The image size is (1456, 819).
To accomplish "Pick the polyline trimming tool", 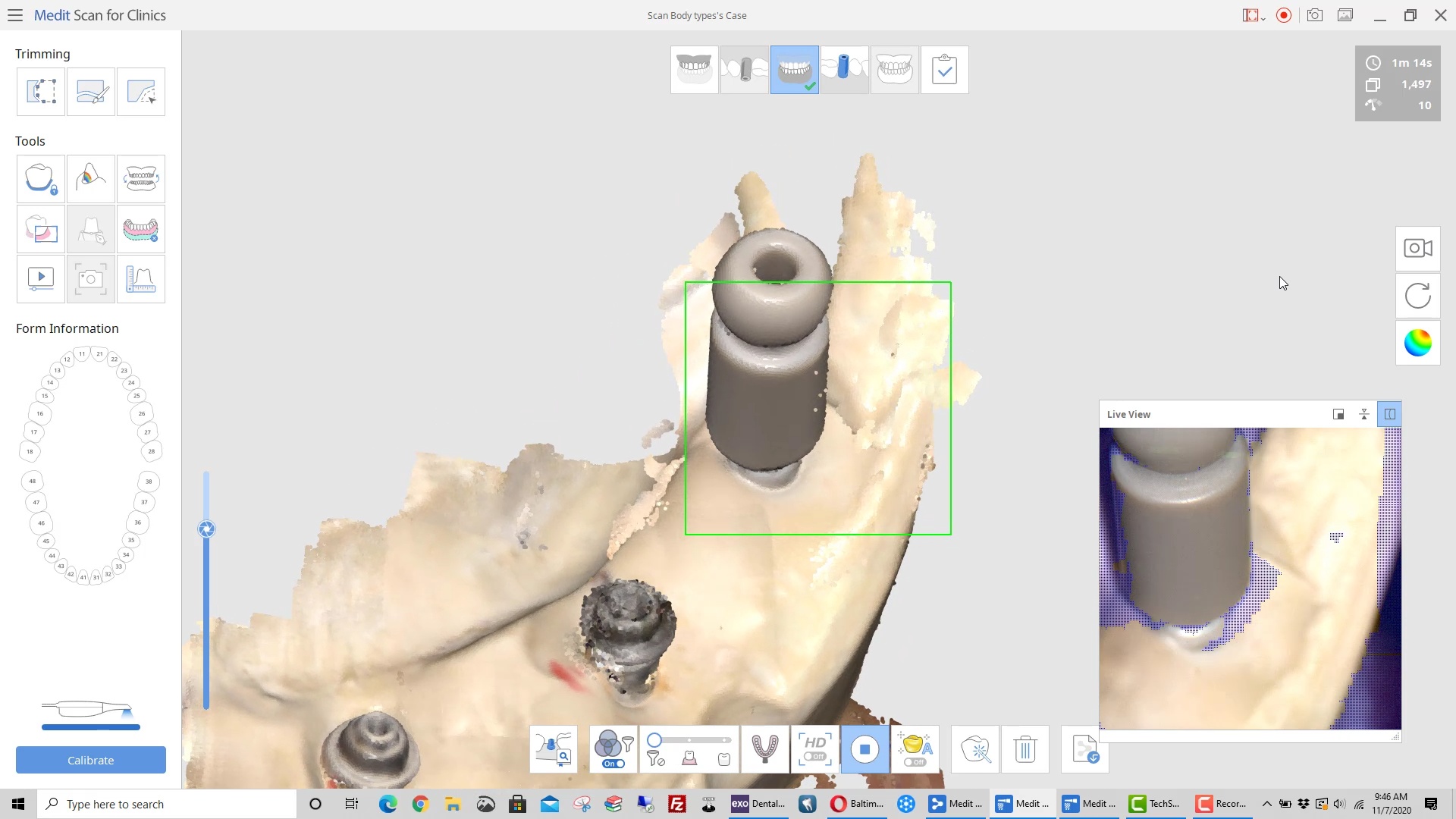I will tap(141, 92).
